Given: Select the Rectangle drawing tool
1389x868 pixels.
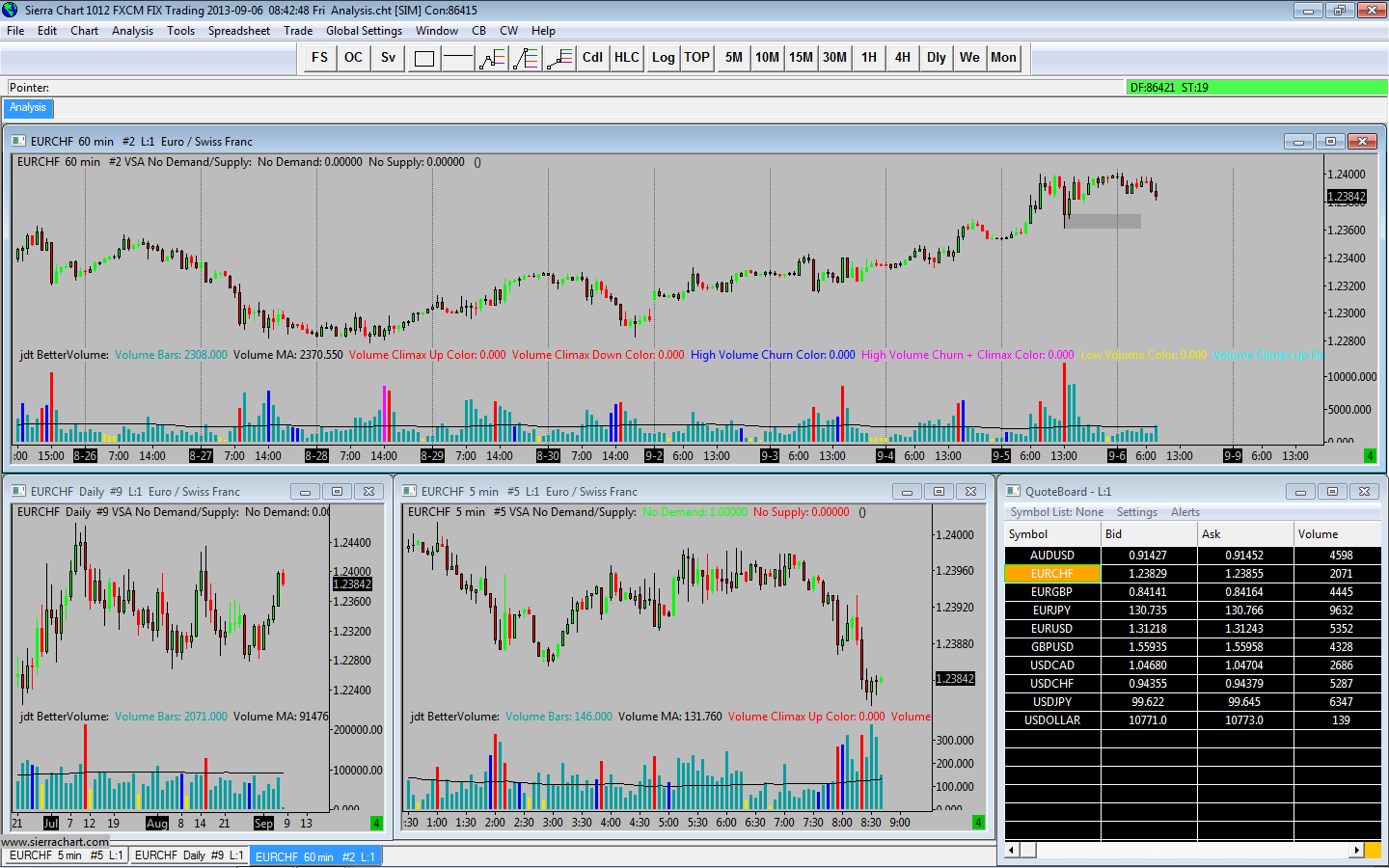Looking at the screenshot, I should tap(423, 58).
